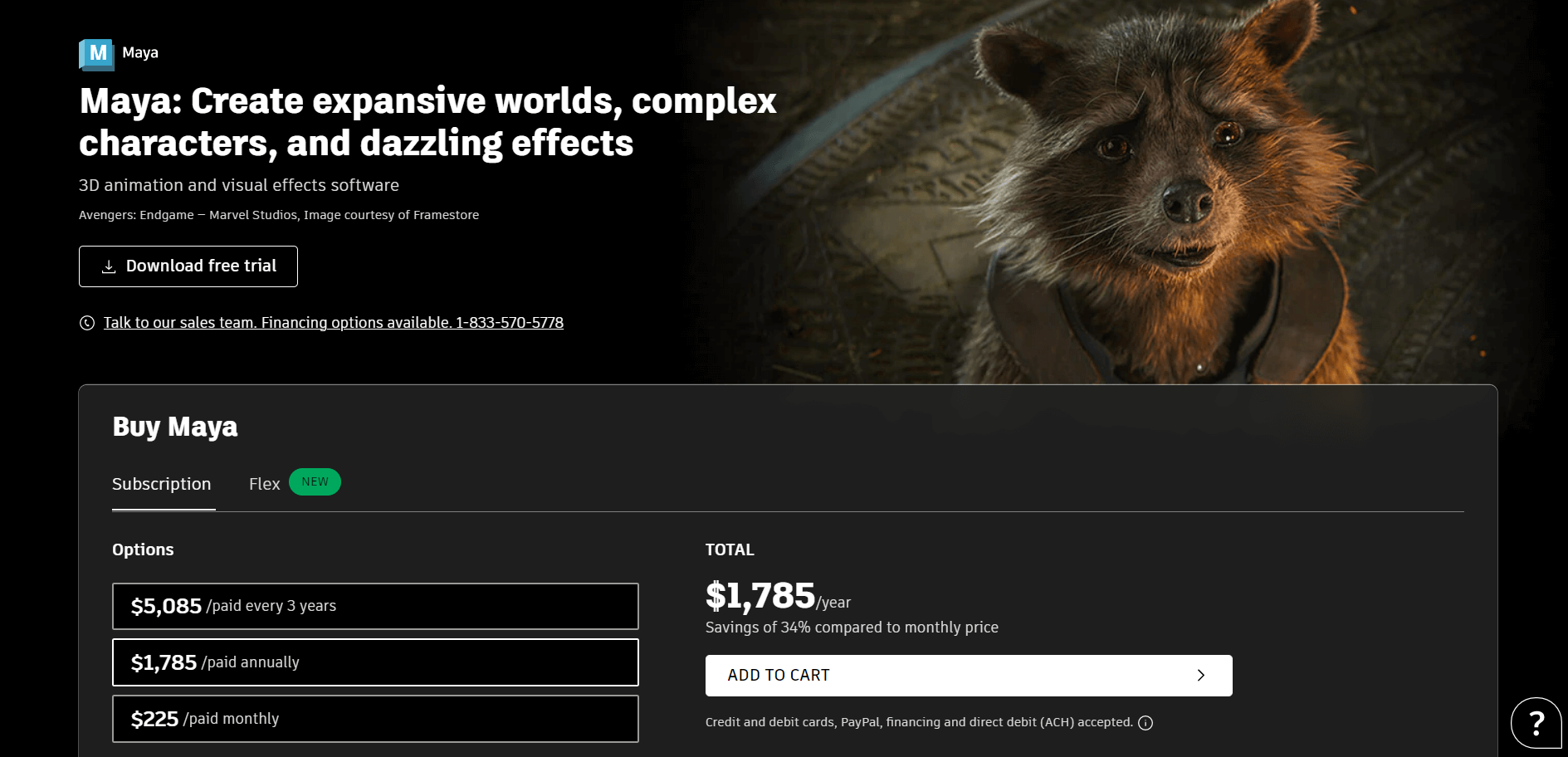1568x757 pixels.
Task: Open the payment info circle icon
Action: 1145,723
